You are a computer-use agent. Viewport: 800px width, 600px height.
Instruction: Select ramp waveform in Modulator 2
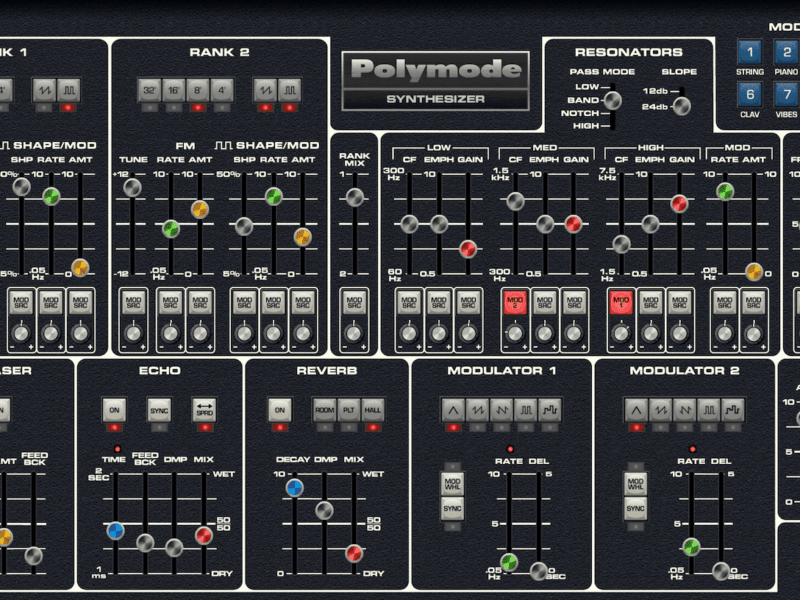tap(684, 410)
